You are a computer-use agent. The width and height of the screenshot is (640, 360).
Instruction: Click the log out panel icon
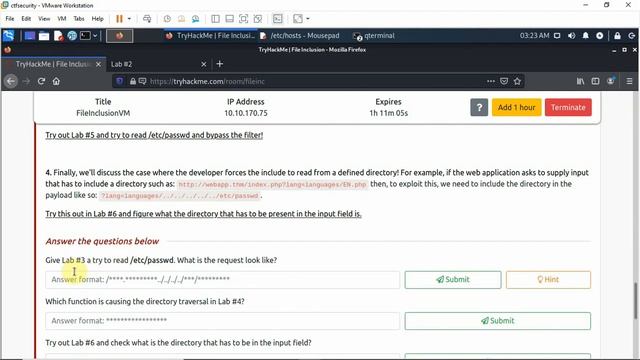(x=631, y=36)
